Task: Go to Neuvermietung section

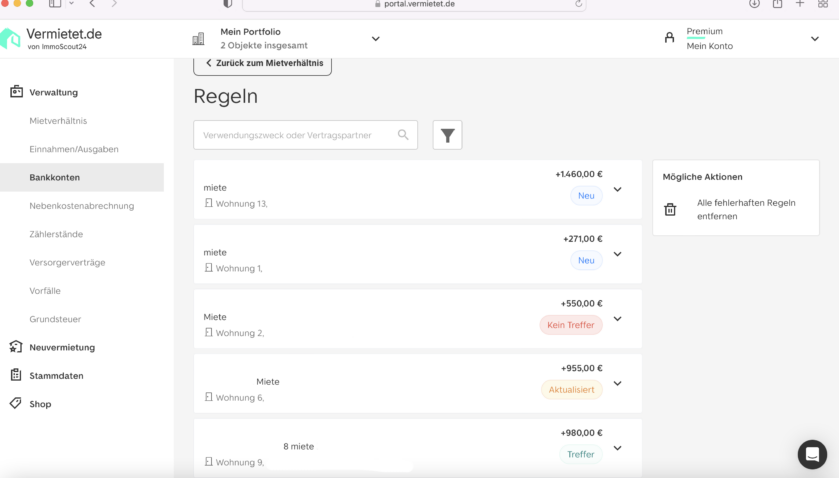Action: [62, 347]
